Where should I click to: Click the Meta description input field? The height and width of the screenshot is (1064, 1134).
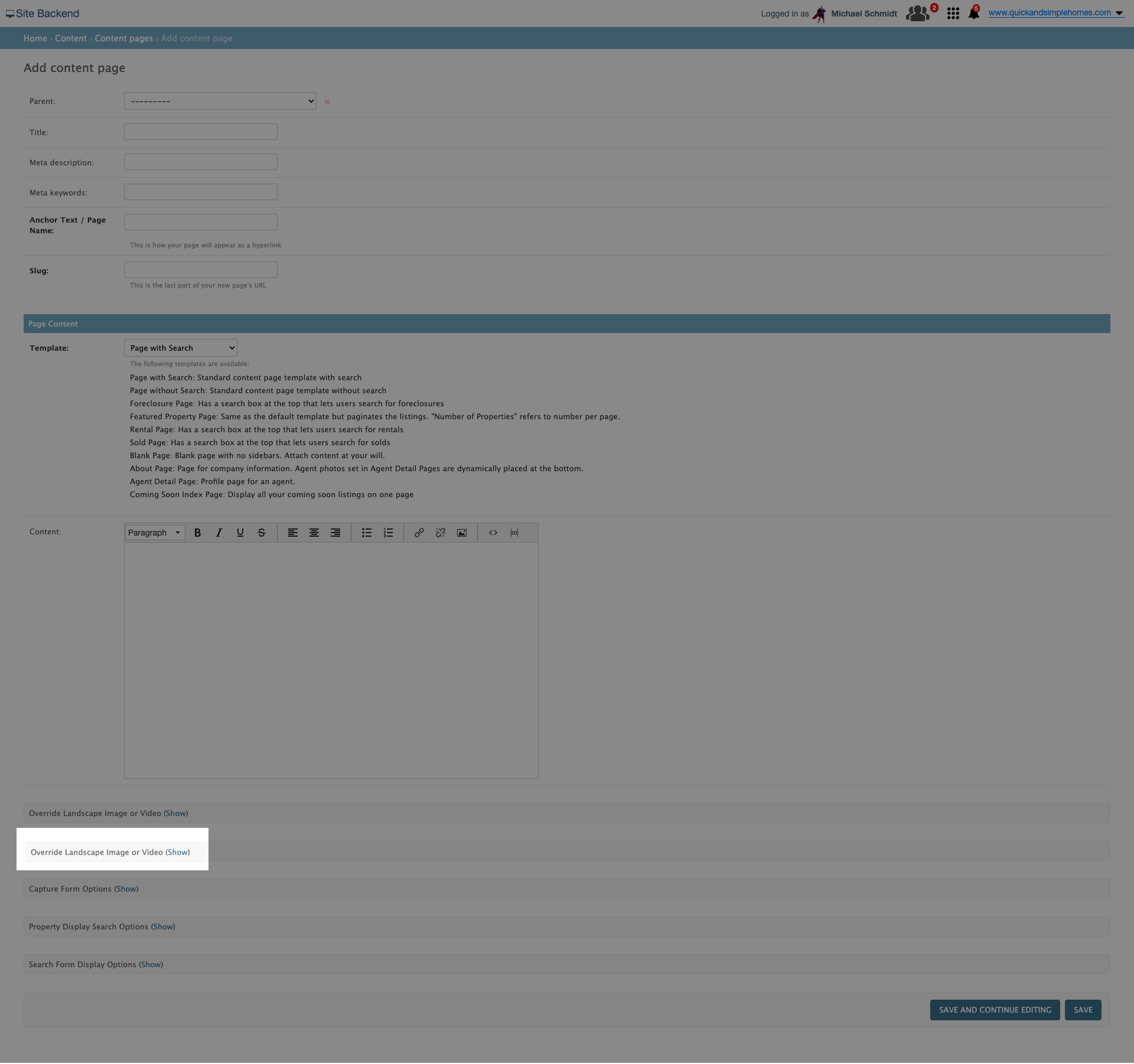tap(201, 162)
